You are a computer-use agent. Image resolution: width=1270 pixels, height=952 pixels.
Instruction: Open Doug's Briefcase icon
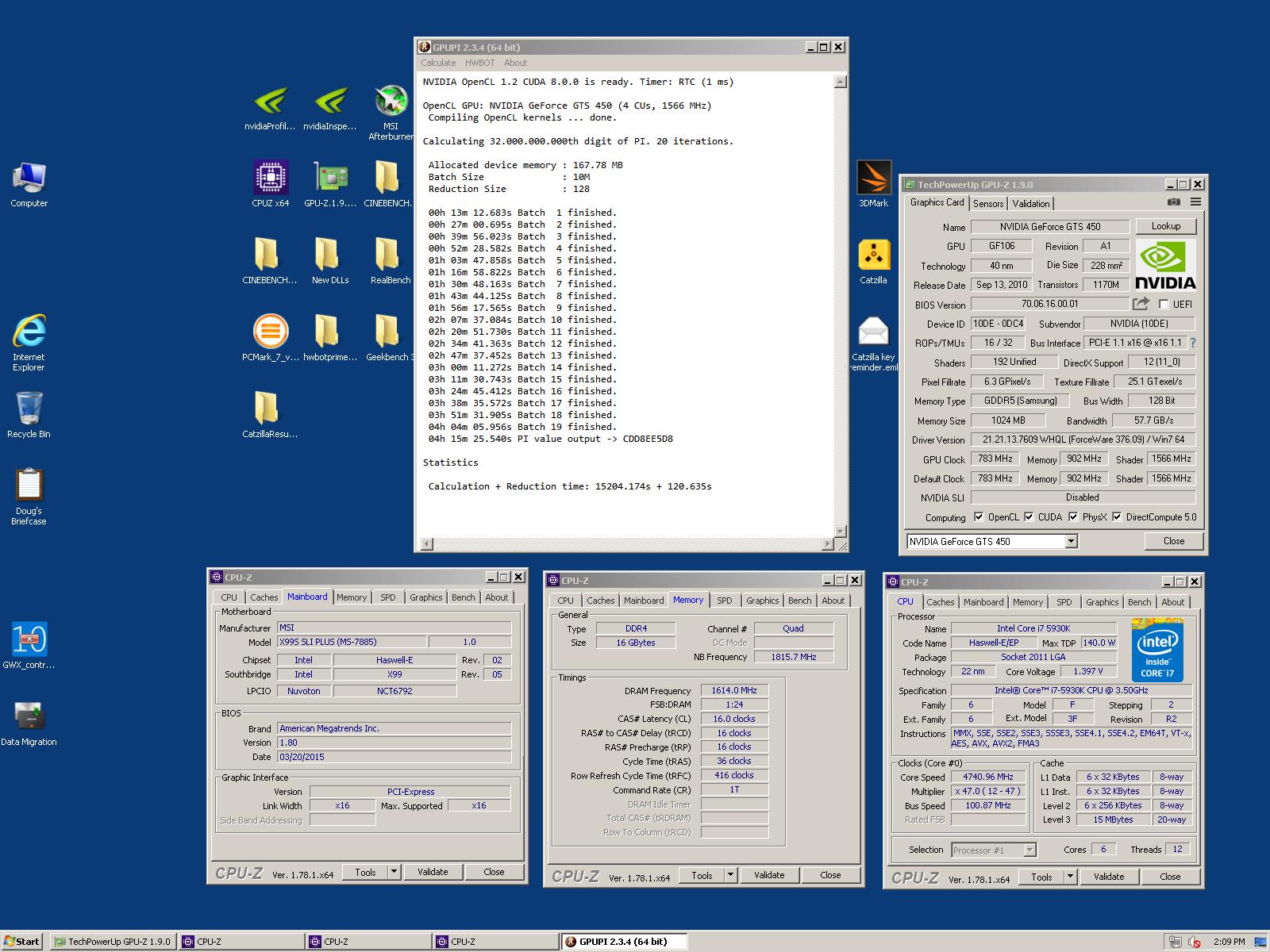coord(29,497)
